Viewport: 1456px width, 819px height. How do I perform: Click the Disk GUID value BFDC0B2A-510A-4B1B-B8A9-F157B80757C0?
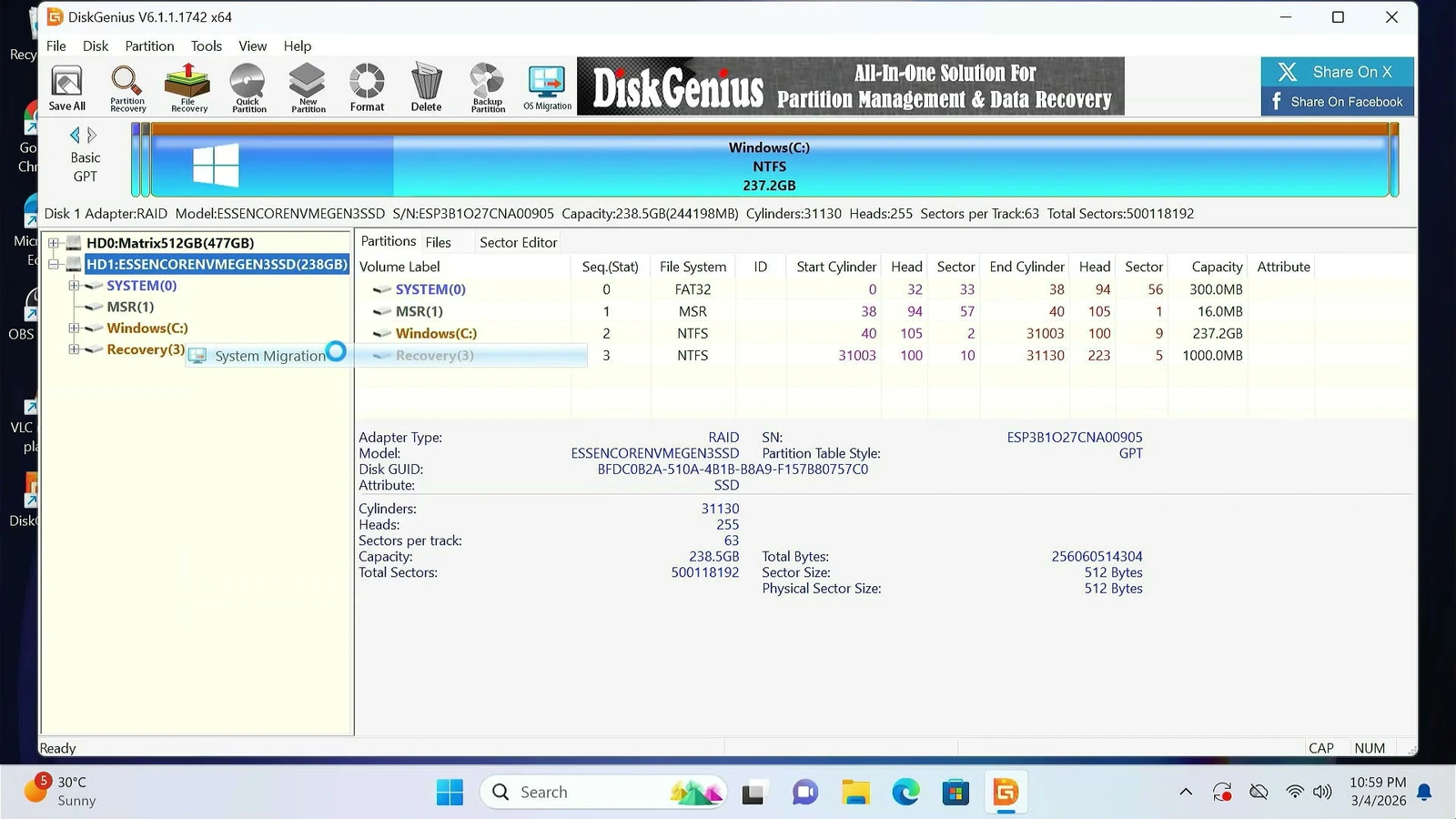(x=733, y=470)
